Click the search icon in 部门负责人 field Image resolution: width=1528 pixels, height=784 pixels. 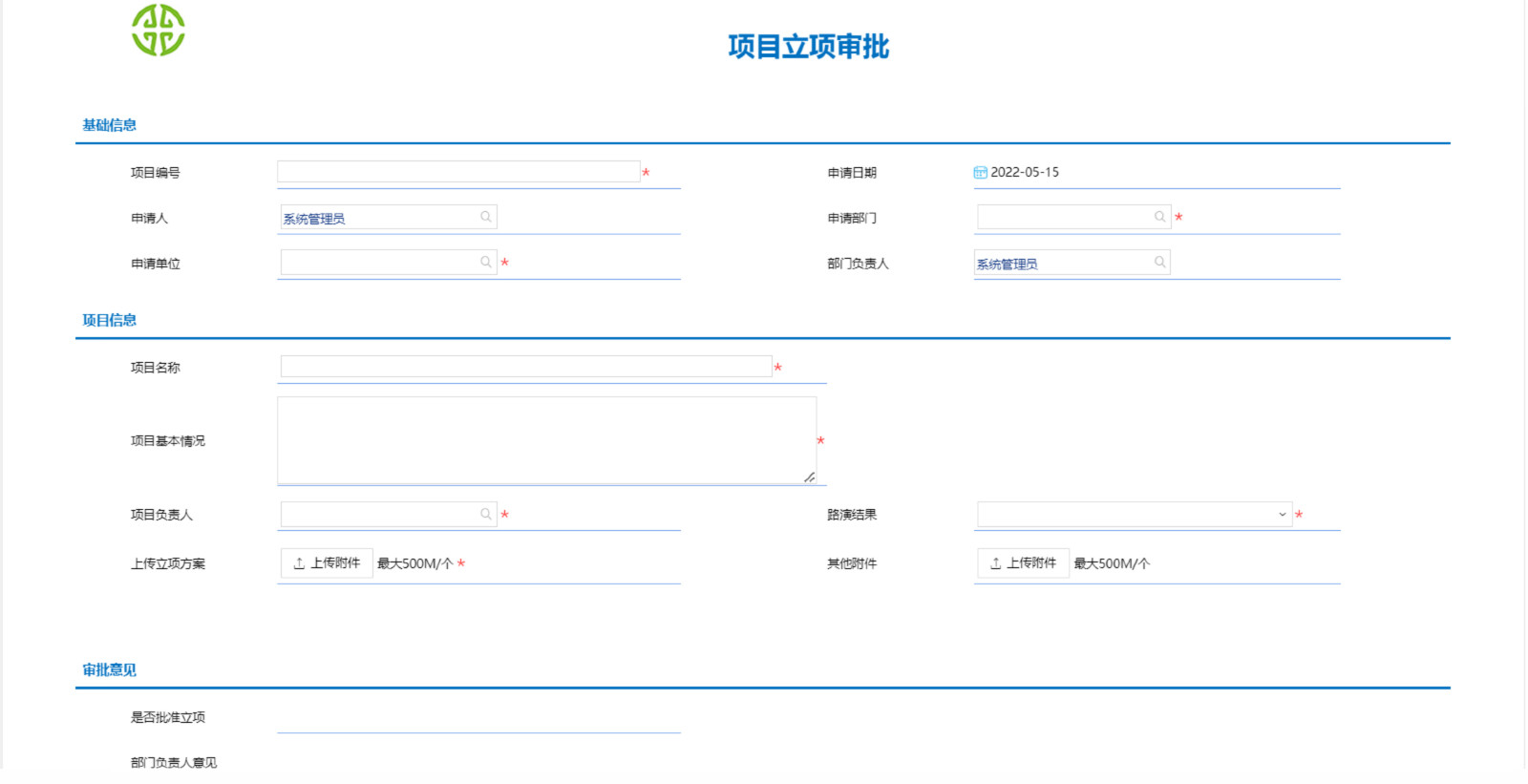point(1159,262)
